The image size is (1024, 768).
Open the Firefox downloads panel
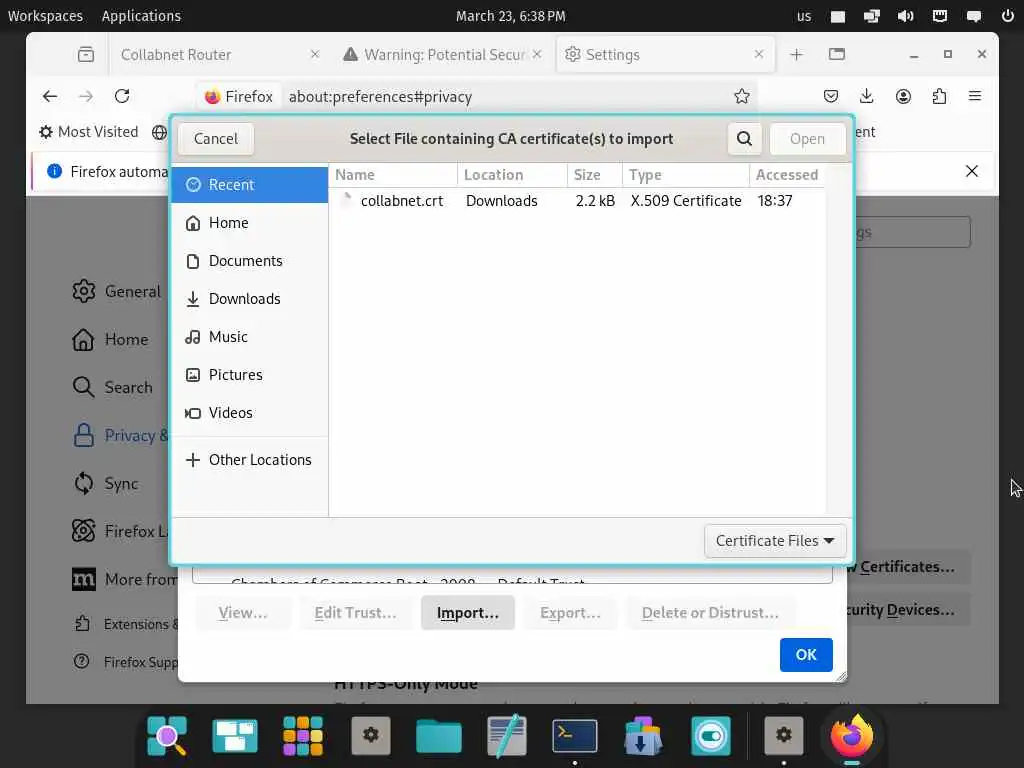tap(867, 97)
